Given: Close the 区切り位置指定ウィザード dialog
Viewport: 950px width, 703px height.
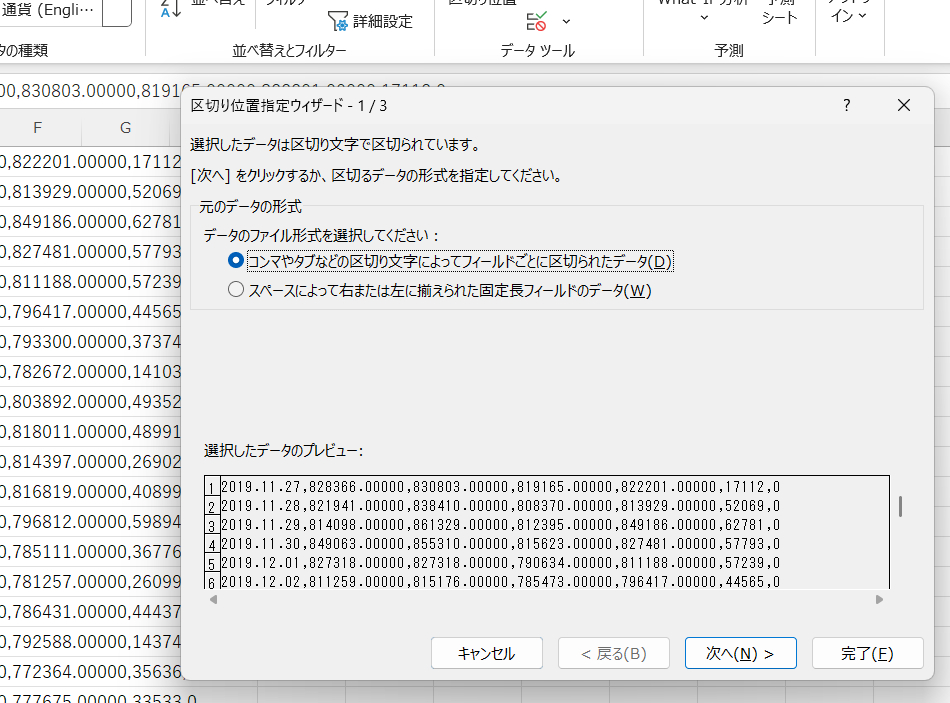Looking at the screenshot, I should click(x=904, y=105).
